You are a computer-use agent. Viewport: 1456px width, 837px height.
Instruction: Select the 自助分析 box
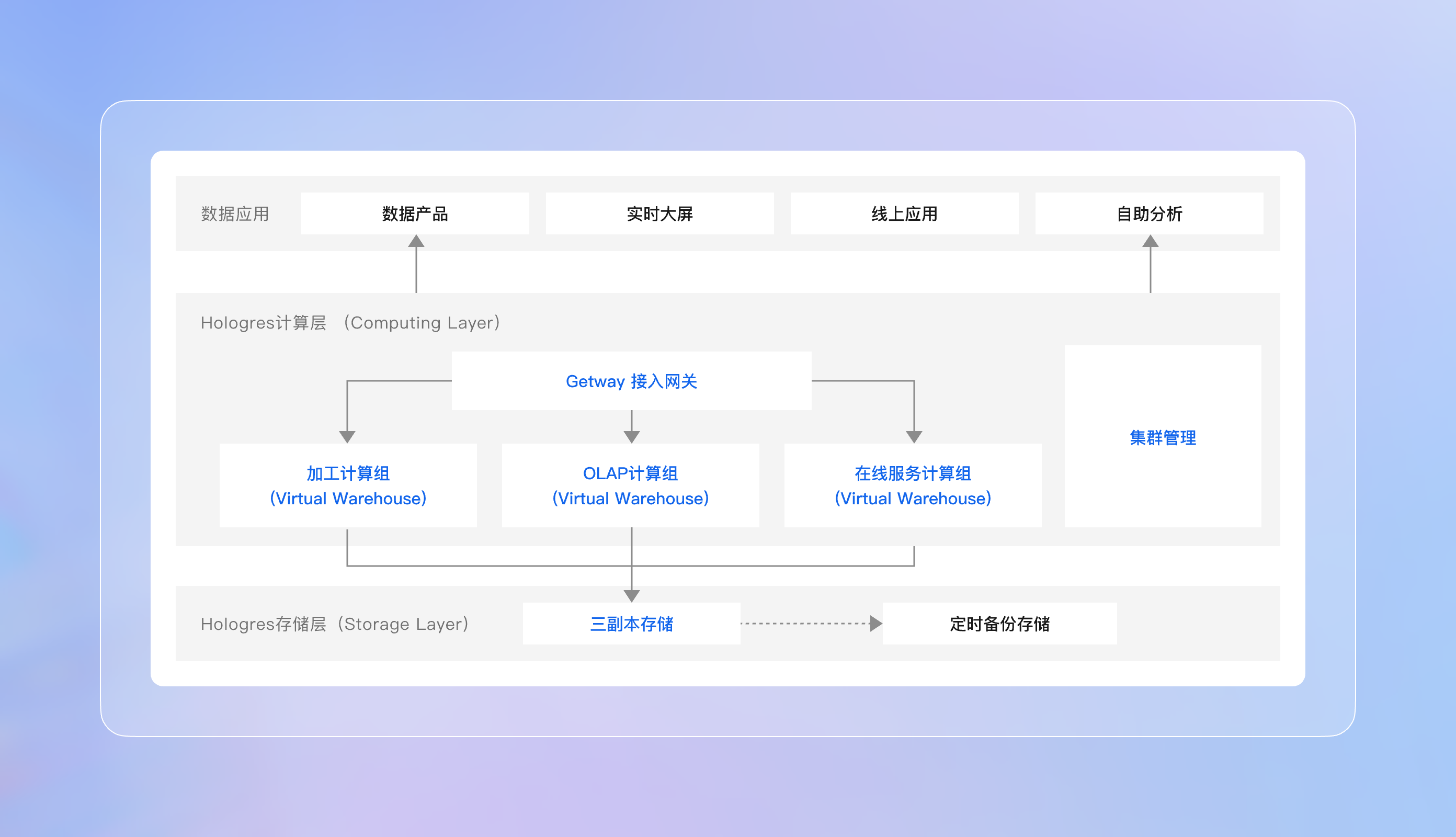1149,213
